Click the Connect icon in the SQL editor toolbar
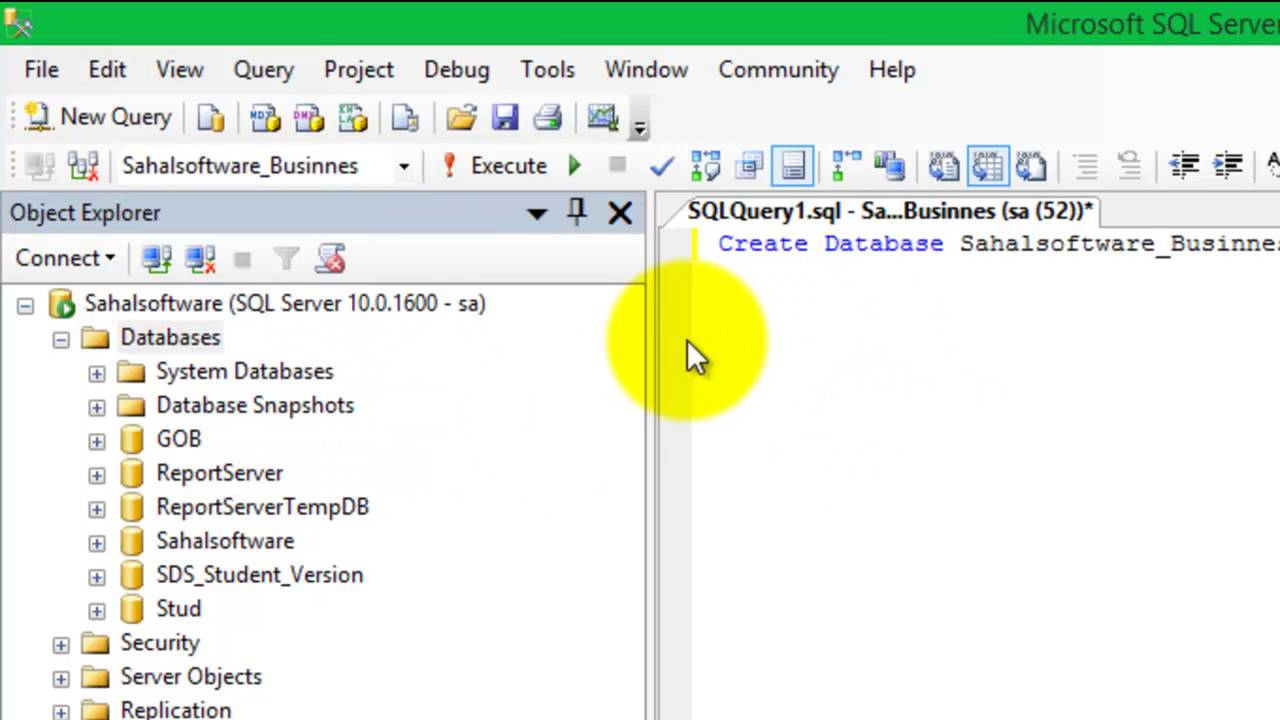The width and height of the screenshot is (1280, 720). 40,165
